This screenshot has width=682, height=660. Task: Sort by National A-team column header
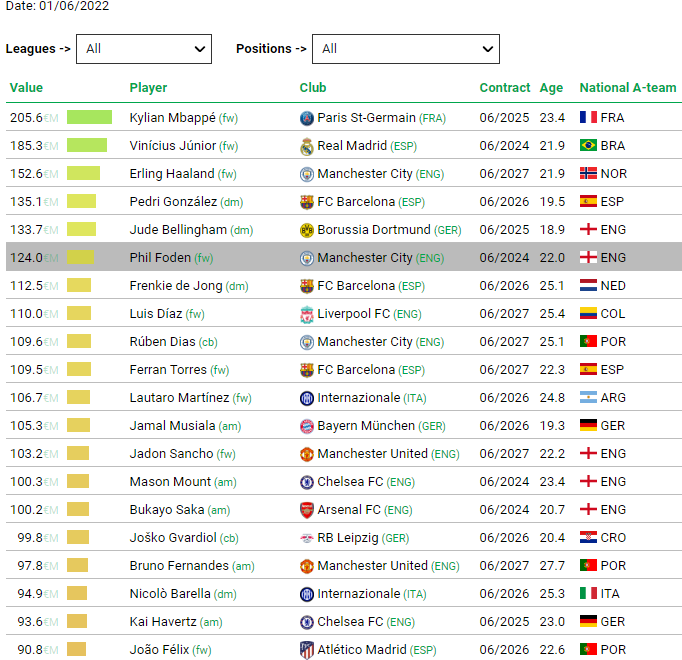(628, 87)
